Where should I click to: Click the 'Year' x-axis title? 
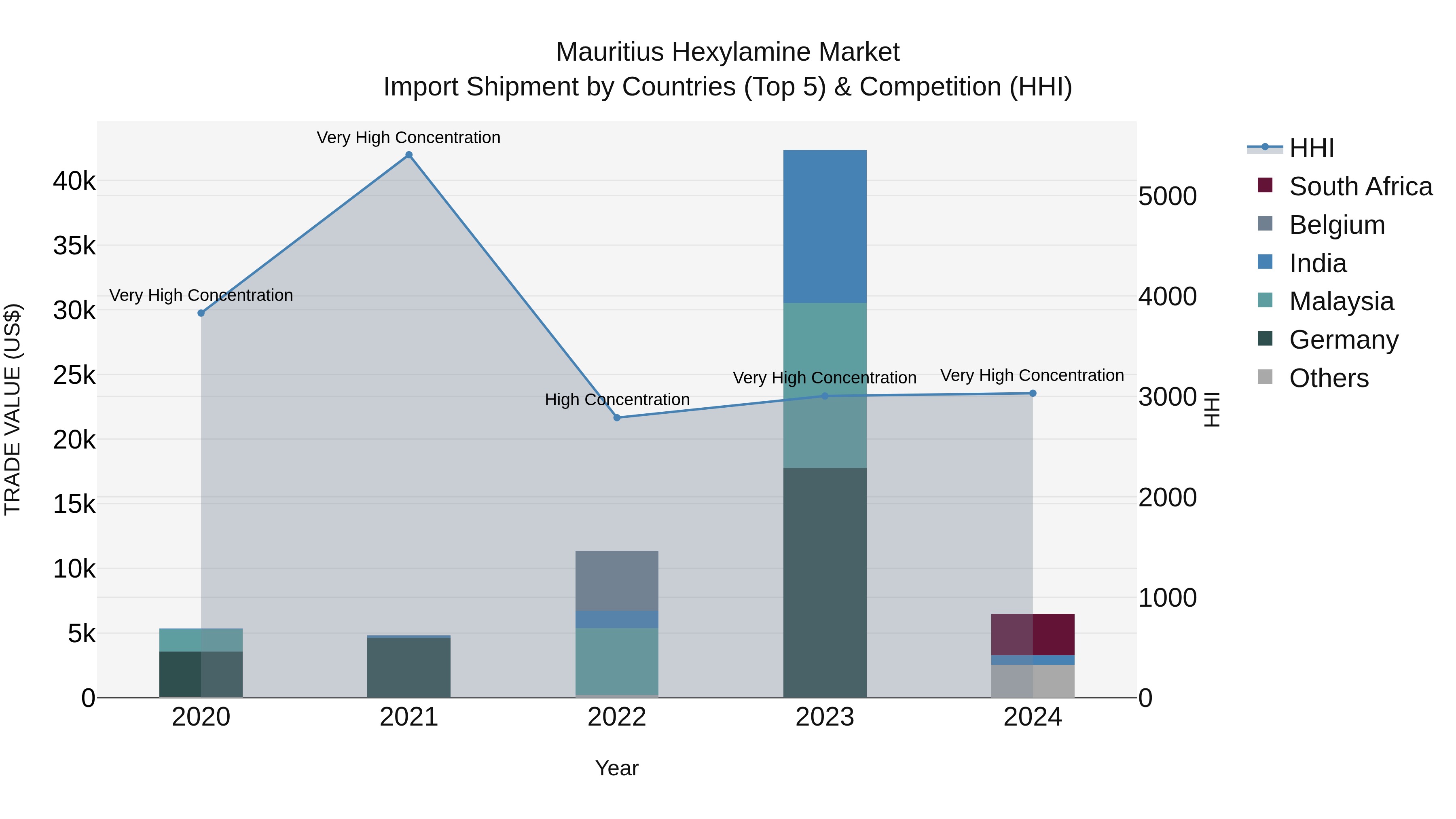[x=617, y=769]
